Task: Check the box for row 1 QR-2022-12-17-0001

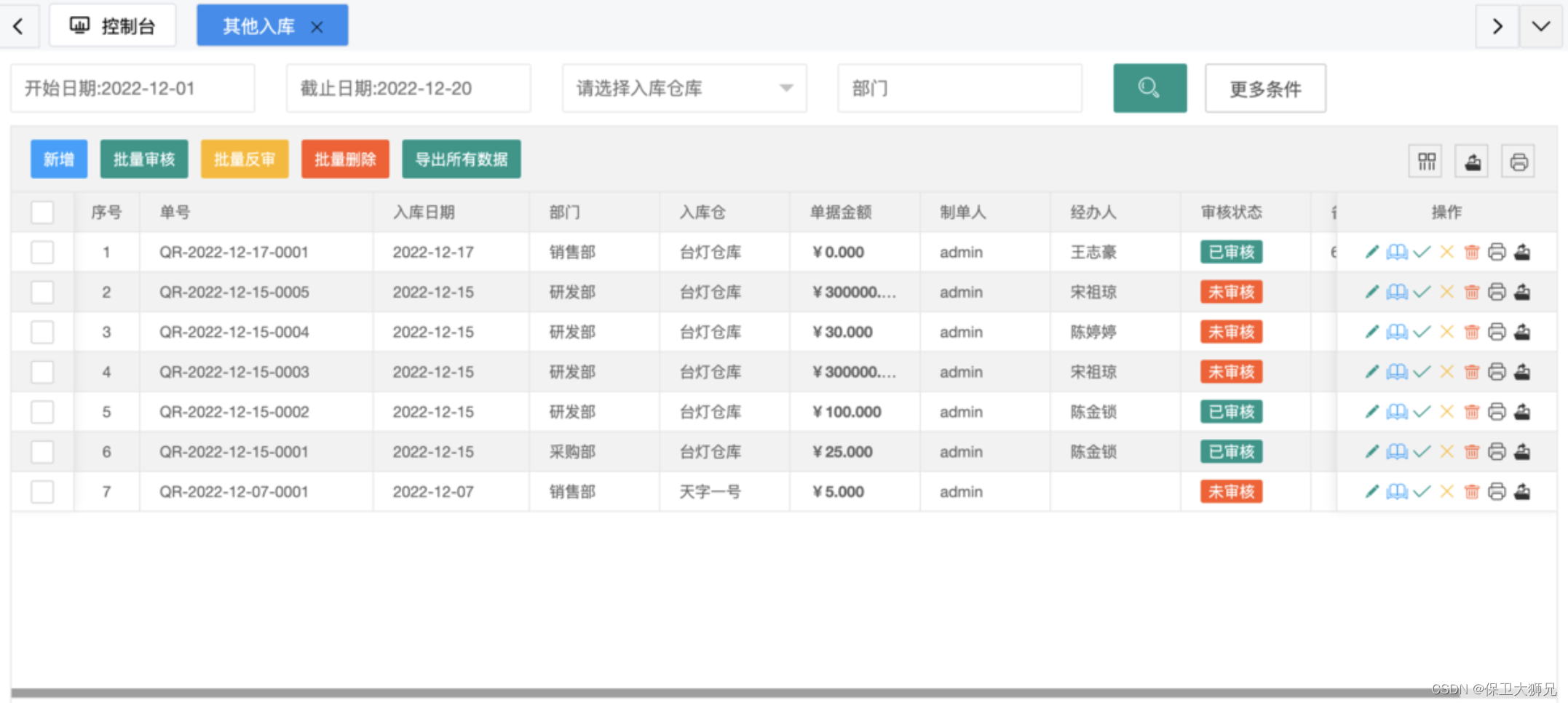Action: [x=42, y=252]
